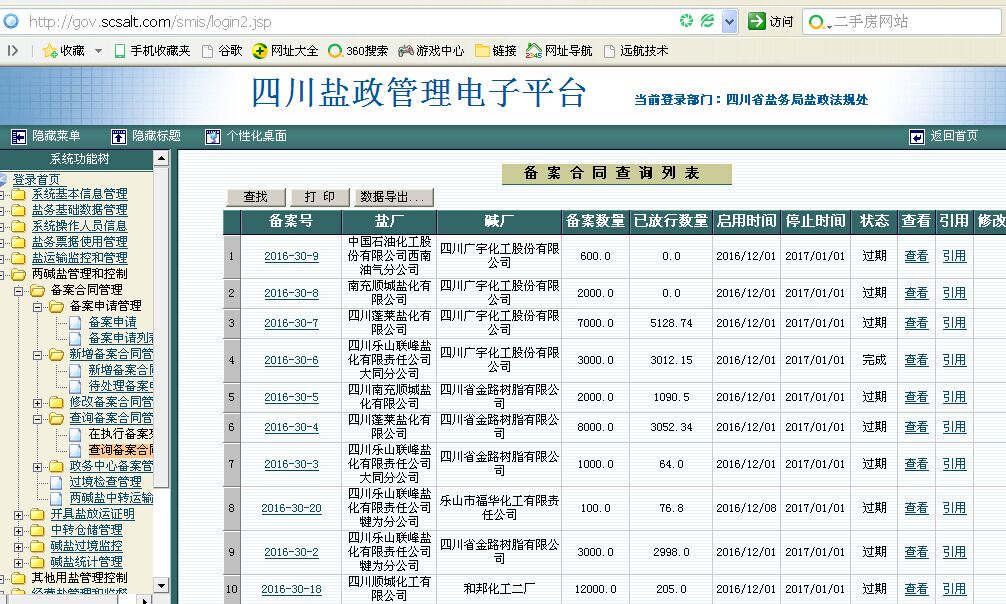Click the 游戏中心 gamepad bookmark icon
The height and width of the screenshot is (604, 1006).
pos(406,51)
